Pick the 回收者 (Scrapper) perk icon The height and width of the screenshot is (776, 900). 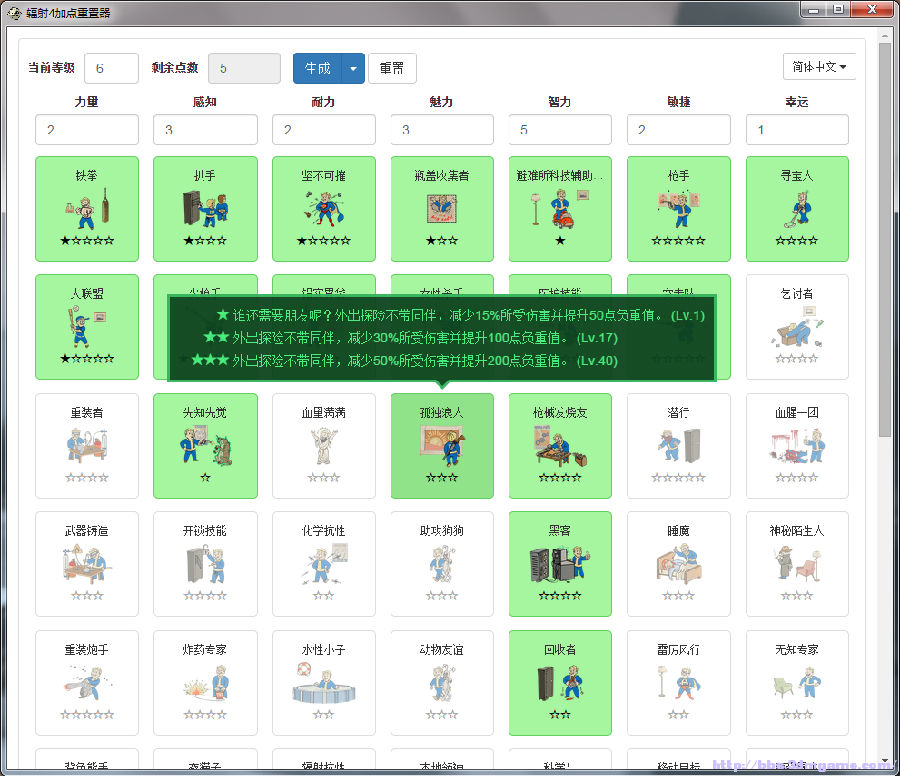[x=560, y=682]
